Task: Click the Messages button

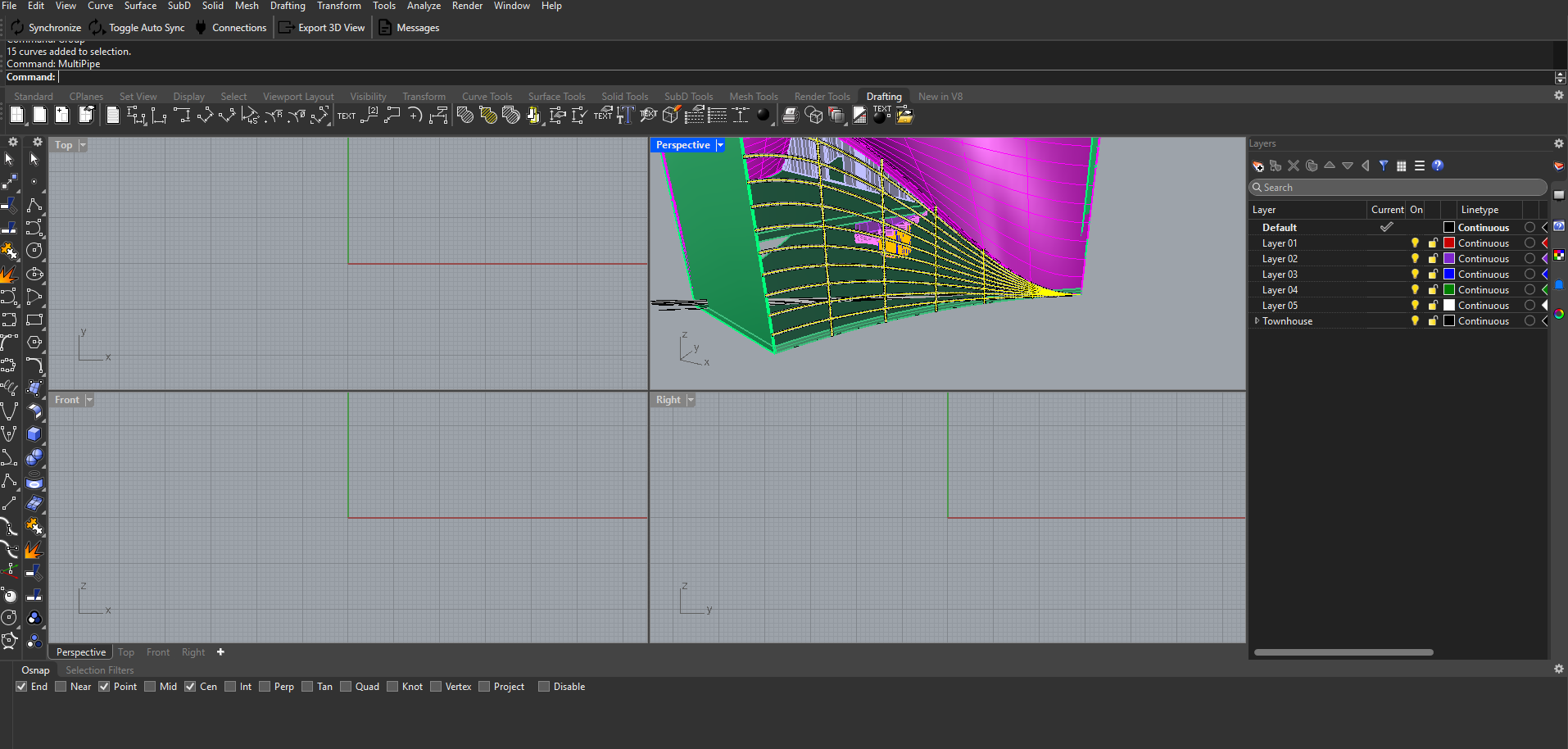Action: click(409, 28)
